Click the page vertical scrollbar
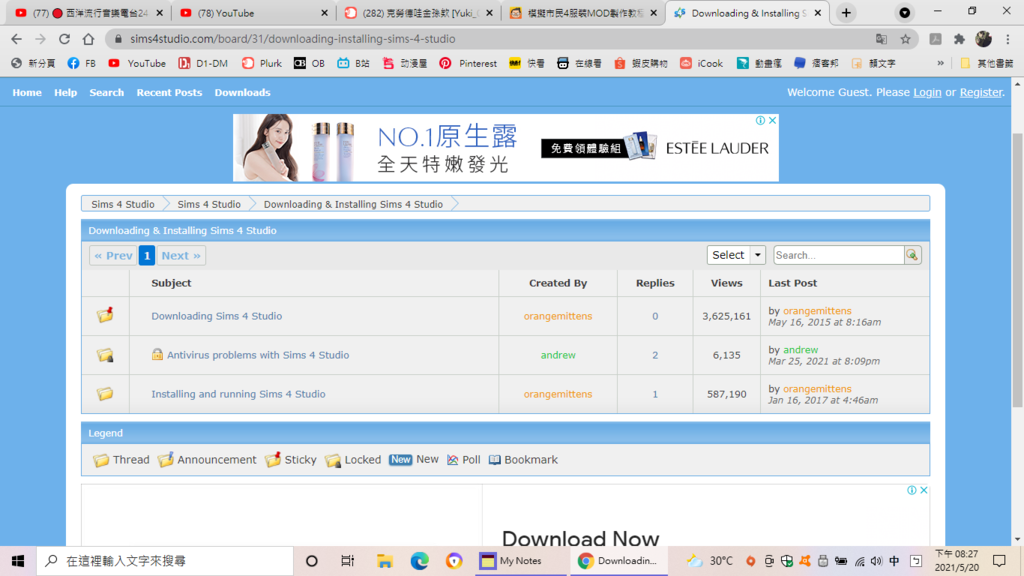The image size is (1024, 576). click(x=1017, y=271)
